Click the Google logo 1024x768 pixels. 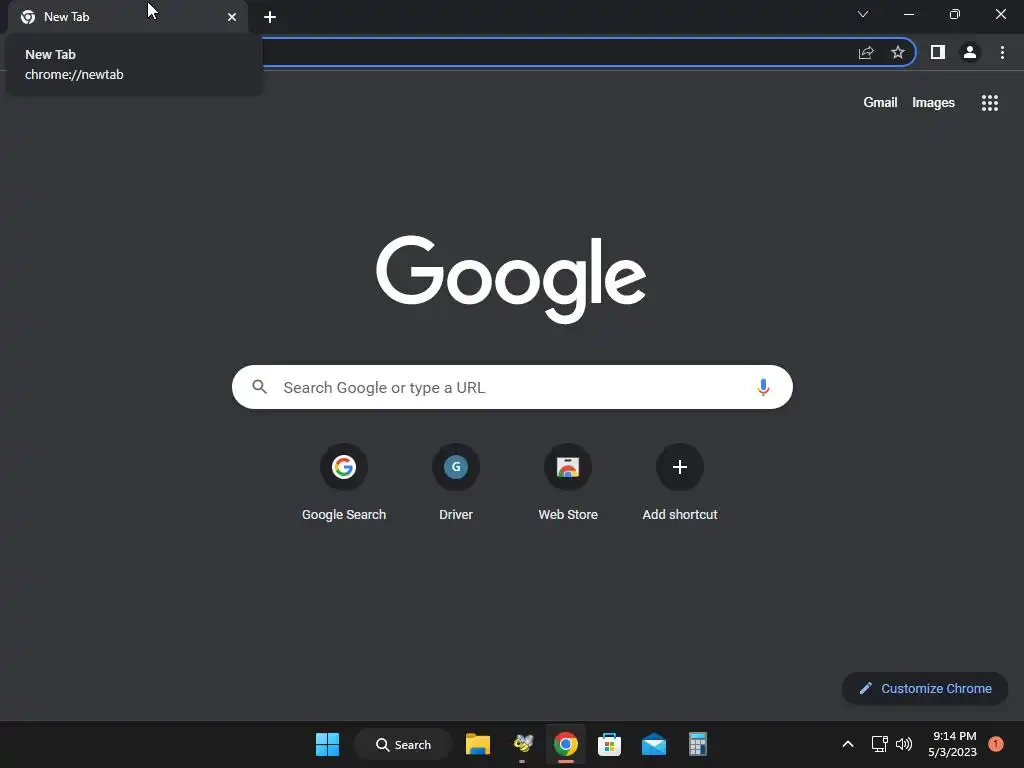click(511, 279)
